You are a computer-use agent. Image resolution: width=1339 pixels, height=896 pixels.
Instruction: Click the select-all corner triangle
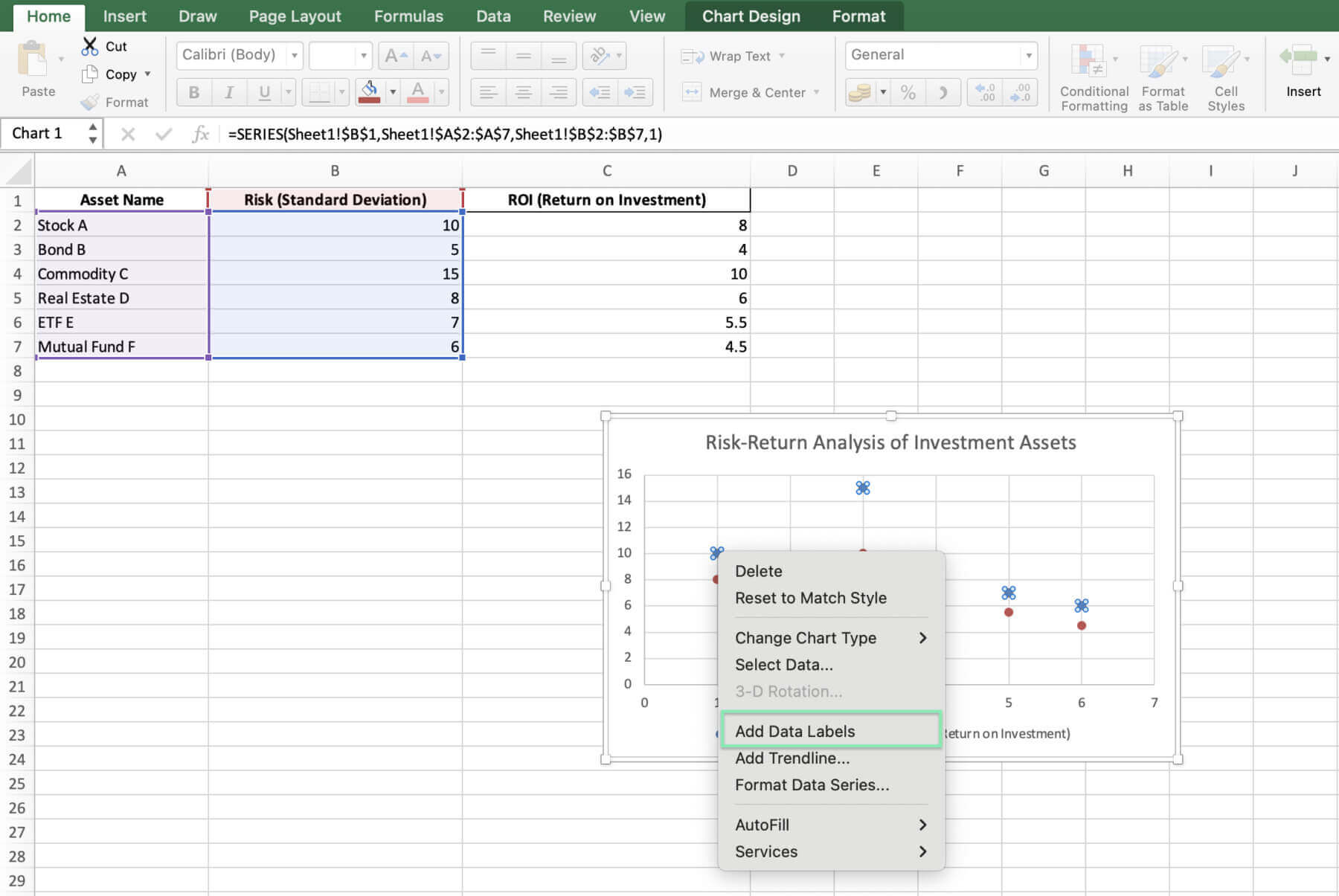(x=19, y=171)
